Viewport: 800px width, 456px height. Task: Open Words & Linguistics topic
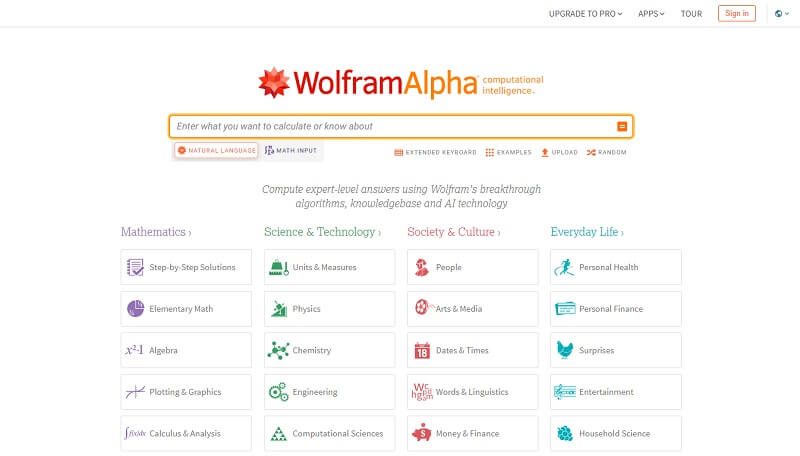(472, 392)
